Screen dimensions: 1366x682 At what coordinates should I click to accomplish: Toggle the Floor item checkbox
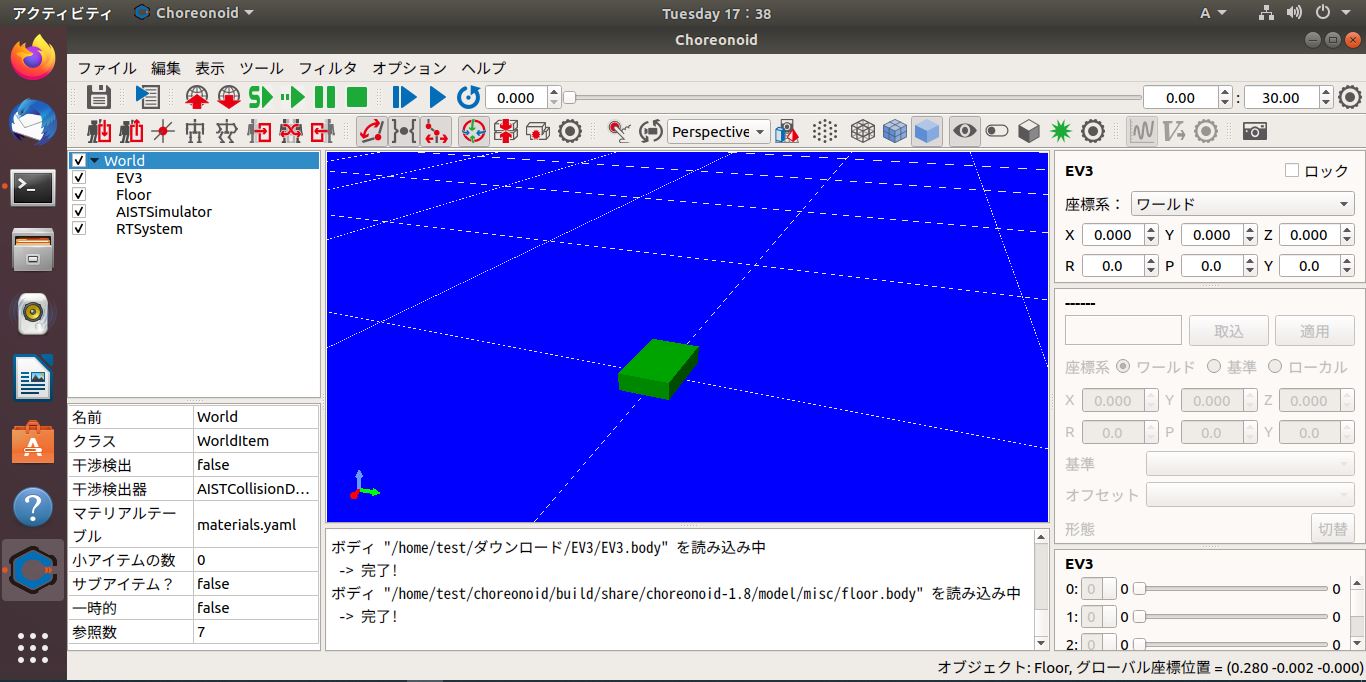[79, 194]
